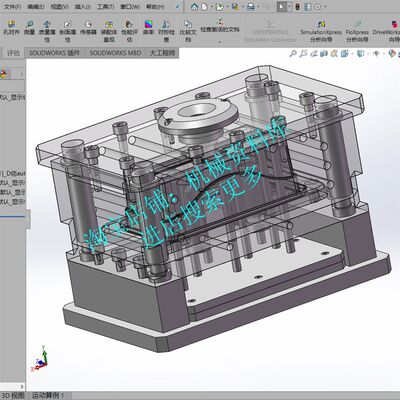Switch to the 大工程师 tab
Image resolution: width=400 pixels, height=400 pixels.
[x=162, y=53]
